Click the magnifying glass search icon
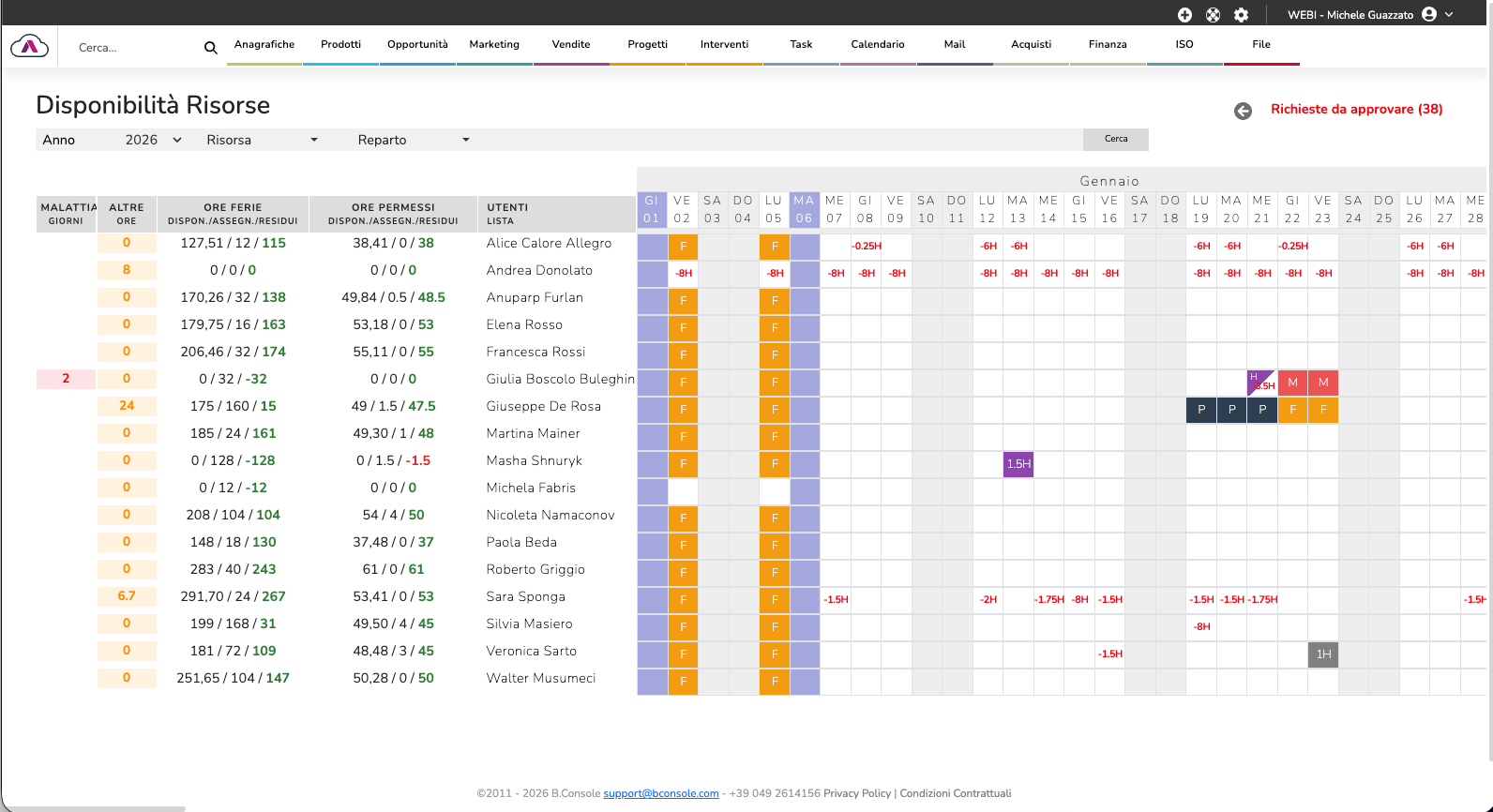Viewport: 1493px width, 812px height. 211,48
